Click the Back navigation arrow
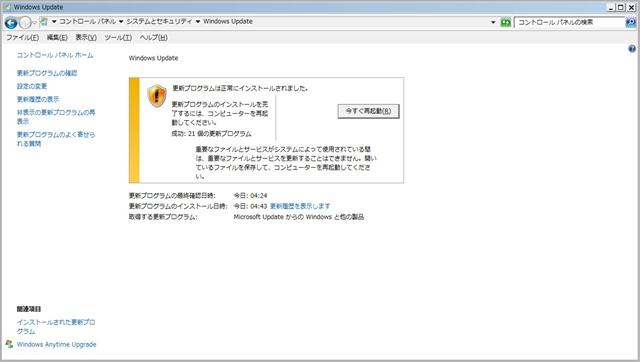 click(11, 23)
